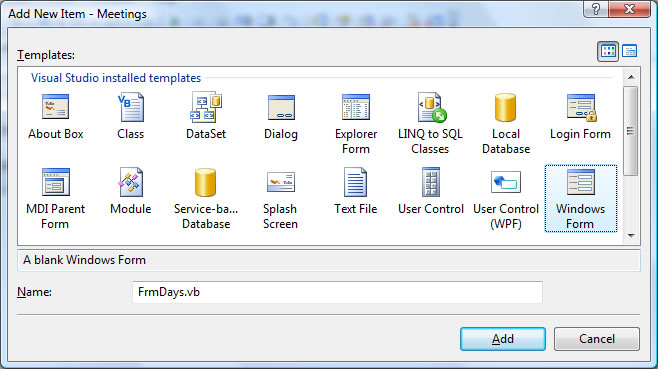The width and height of the screenshot is (658, 369).
Task: Select the LINQ to SQL Classes icon
Action: click(x=432, y=107)
